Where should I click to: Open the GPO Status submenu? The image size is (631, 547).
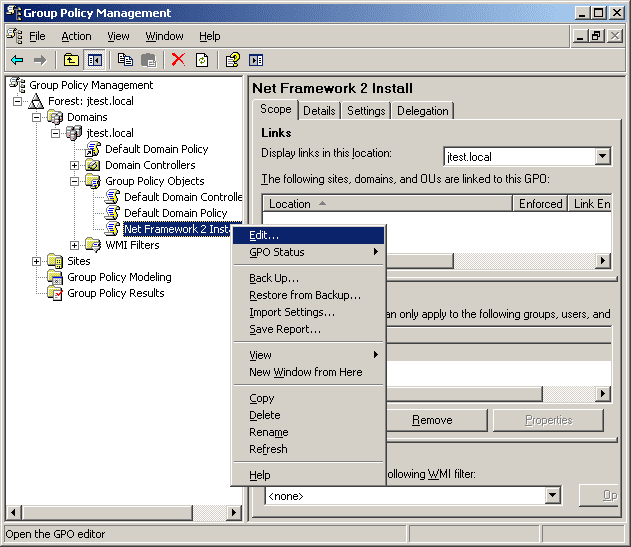[308, 252]
